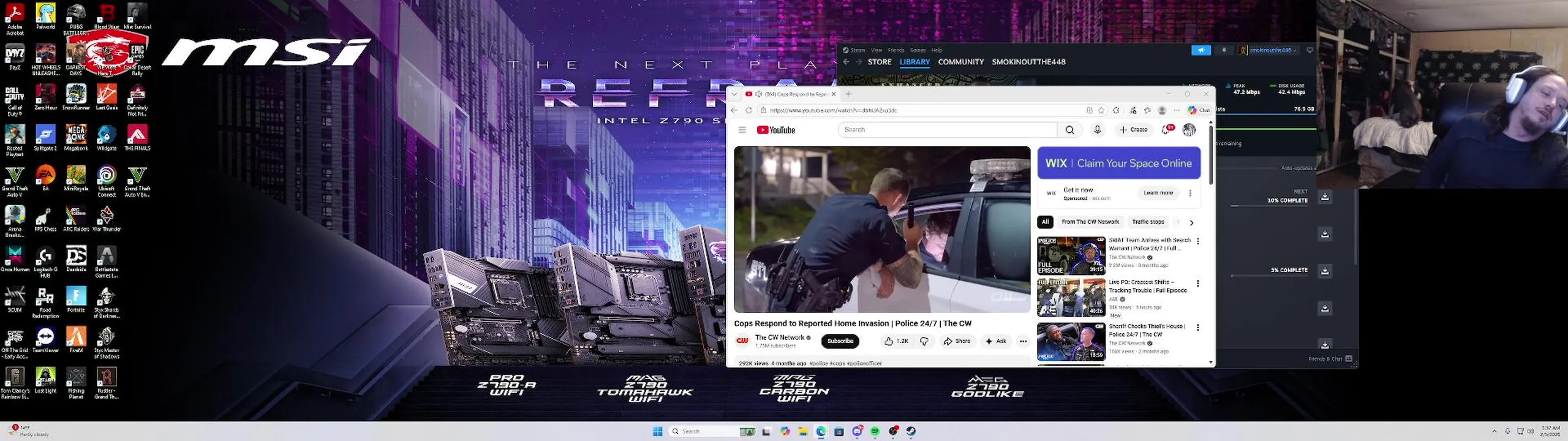
Task: Click Learn more on Wix ad
Action: coord(1158,193)
